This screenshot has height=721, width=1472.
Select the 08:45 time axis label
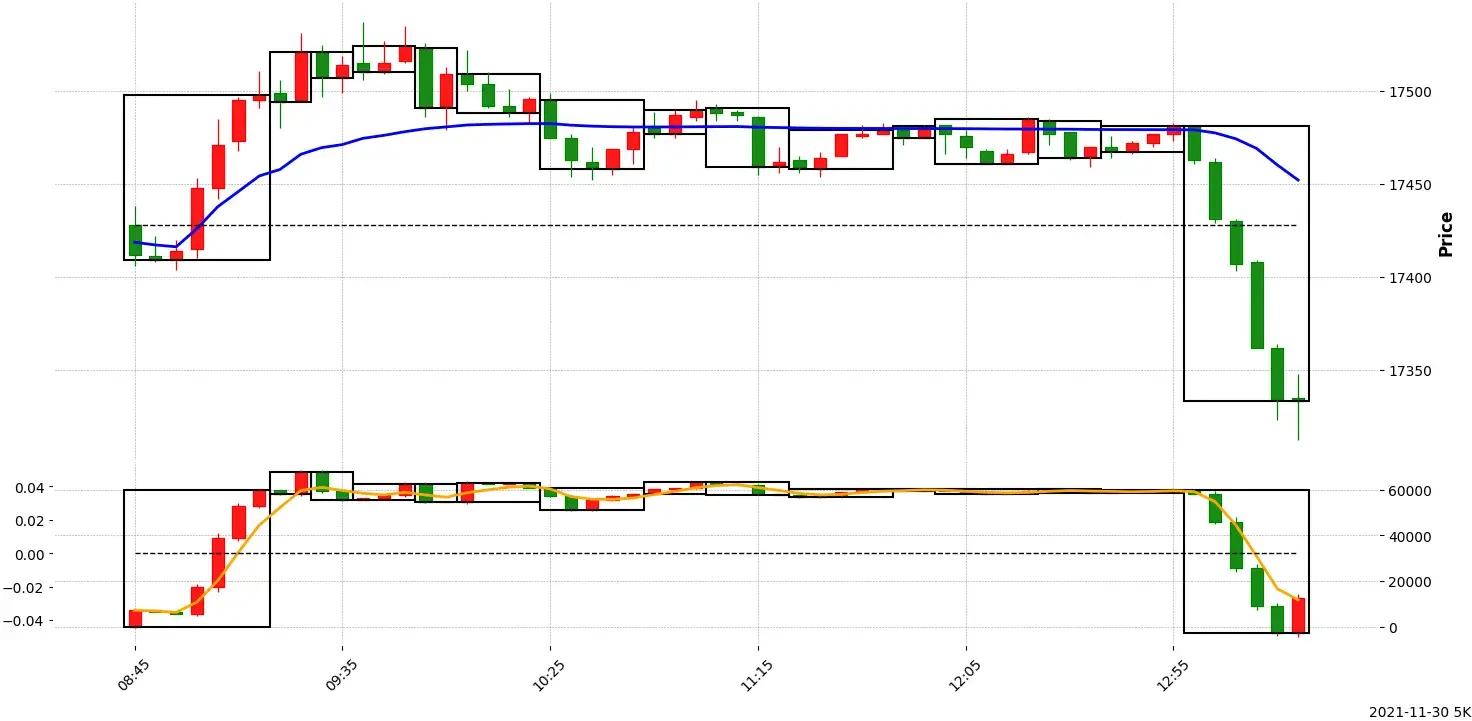136,675
